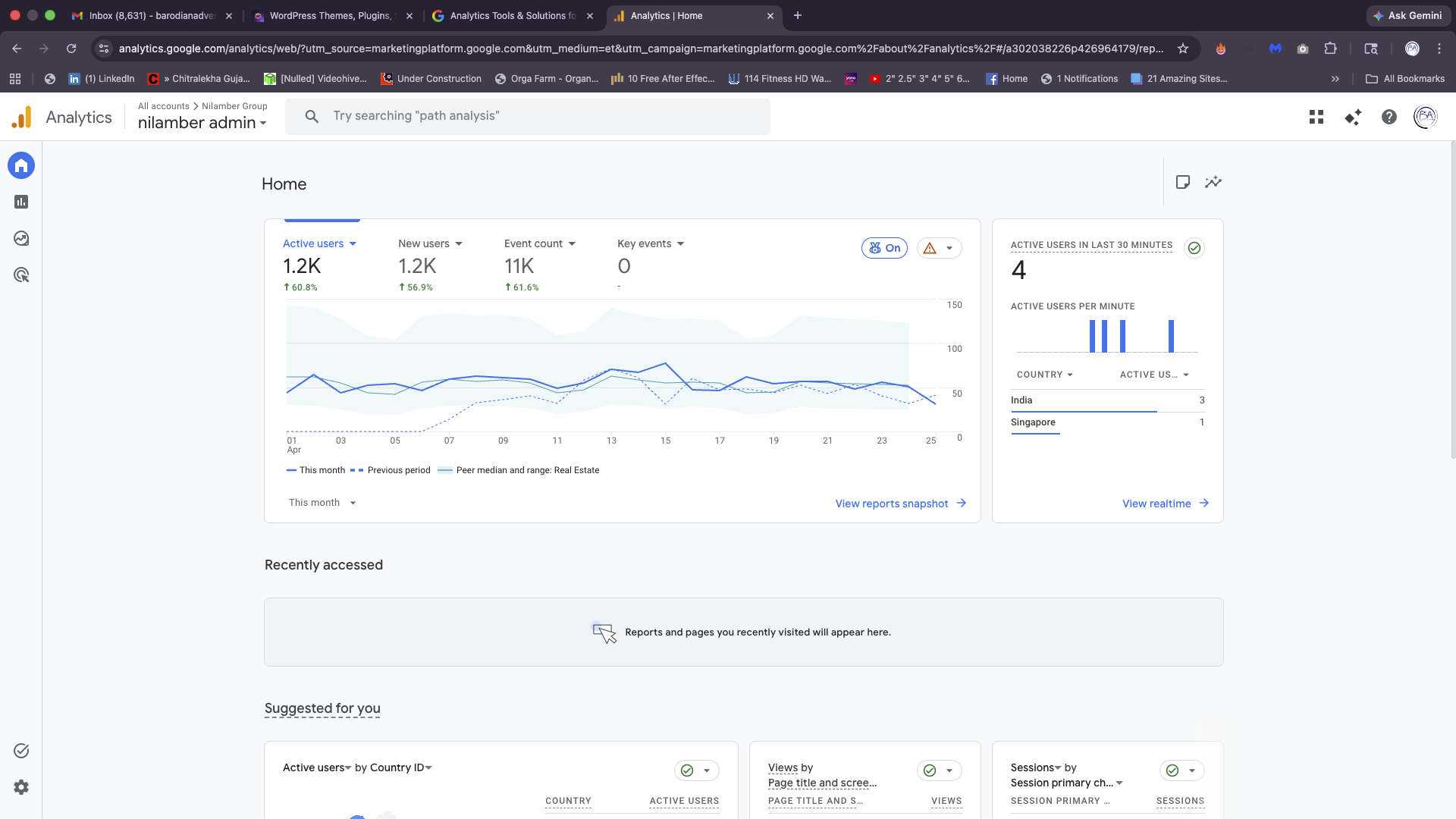The width and height of the screenshot is (1456, 819).
Task: Expand the This month date dropdown
Action: coord(322,503)
